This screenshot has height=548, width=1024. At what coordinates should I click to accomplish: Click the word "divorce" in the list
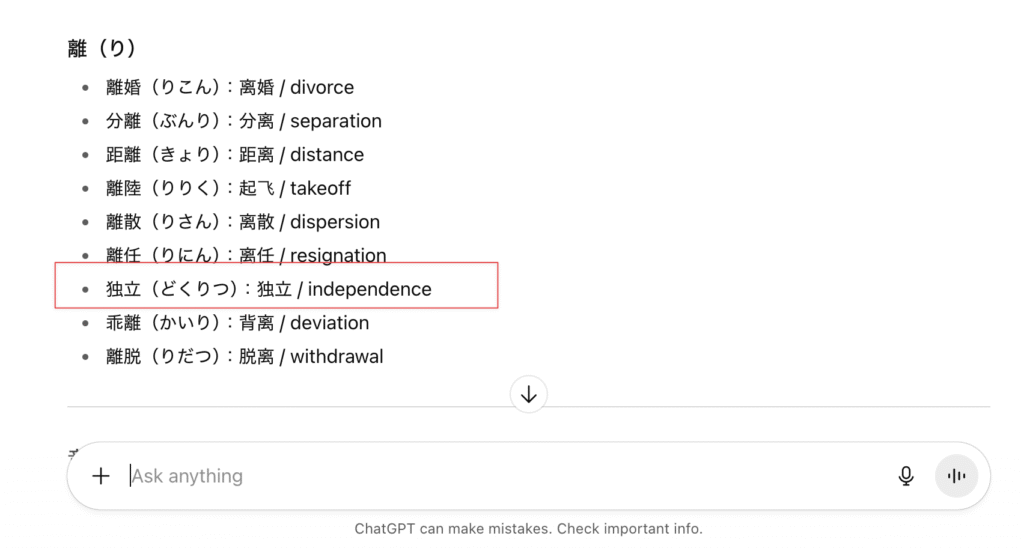tap(322, 88)
